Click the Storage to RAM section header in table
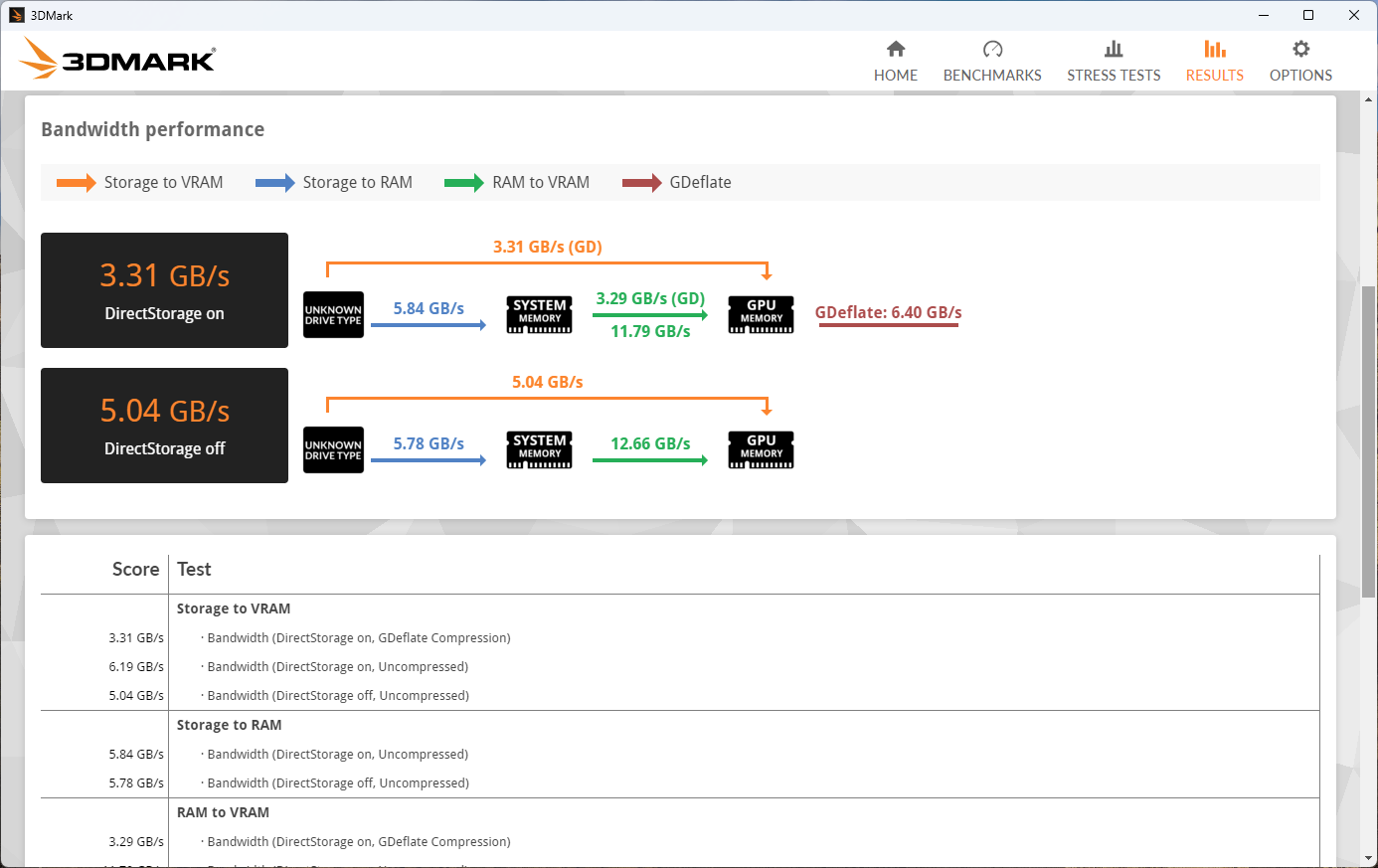1378x868 pixels. click(x=229, y=725)
